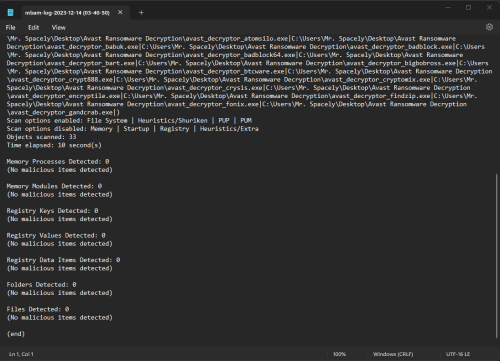This screenshot has width=500, height=361.
Task: Click the 'Time elapsed: 10 second(s)' line
Action: [54, 145]
